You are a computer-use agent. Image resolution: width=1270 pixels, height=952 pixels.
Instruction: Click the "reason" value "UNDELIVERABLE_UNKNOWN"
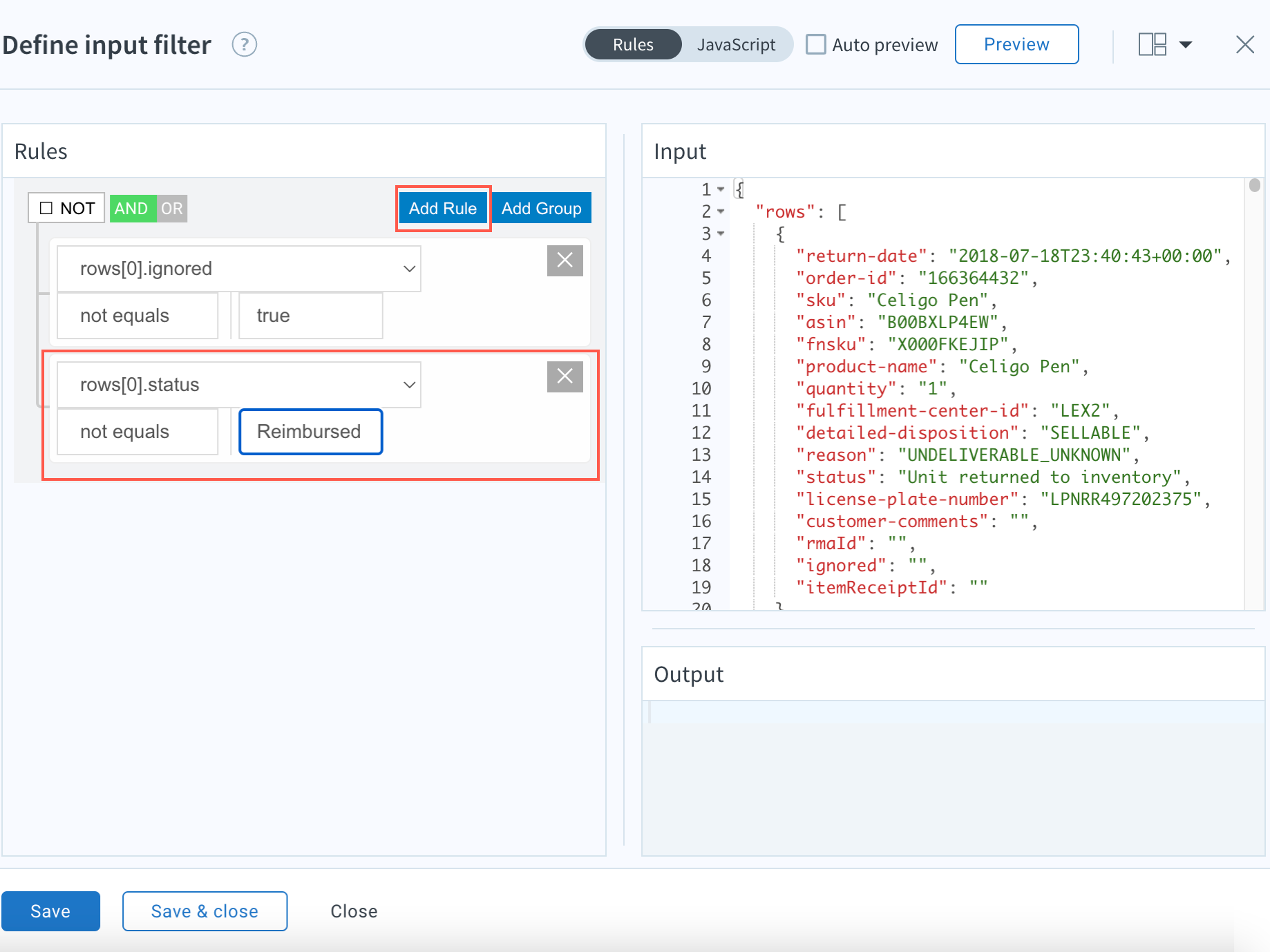click(1014, 455)
